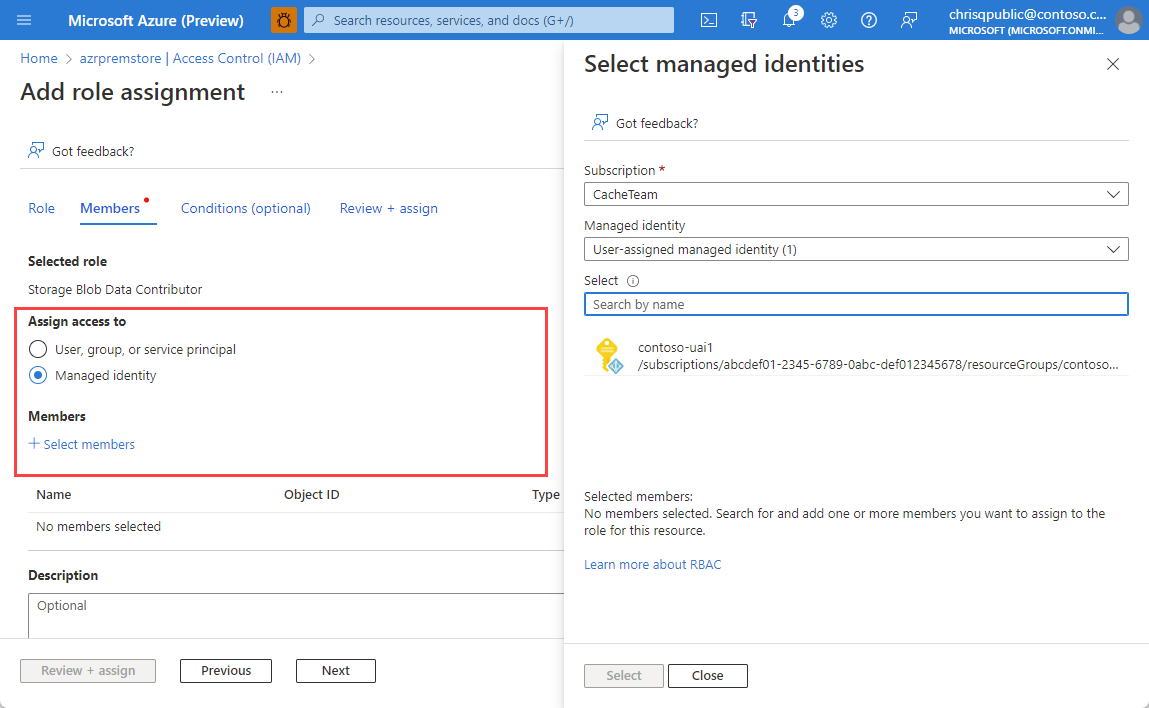The width and height of the screenshot is (1149, 708).
Task: Click the Review + assign bottom button
Action: pos(88,671)
